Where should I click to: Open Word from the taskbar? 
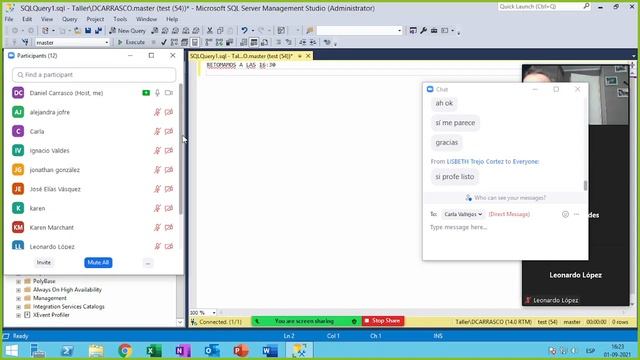tap(270, 351)
